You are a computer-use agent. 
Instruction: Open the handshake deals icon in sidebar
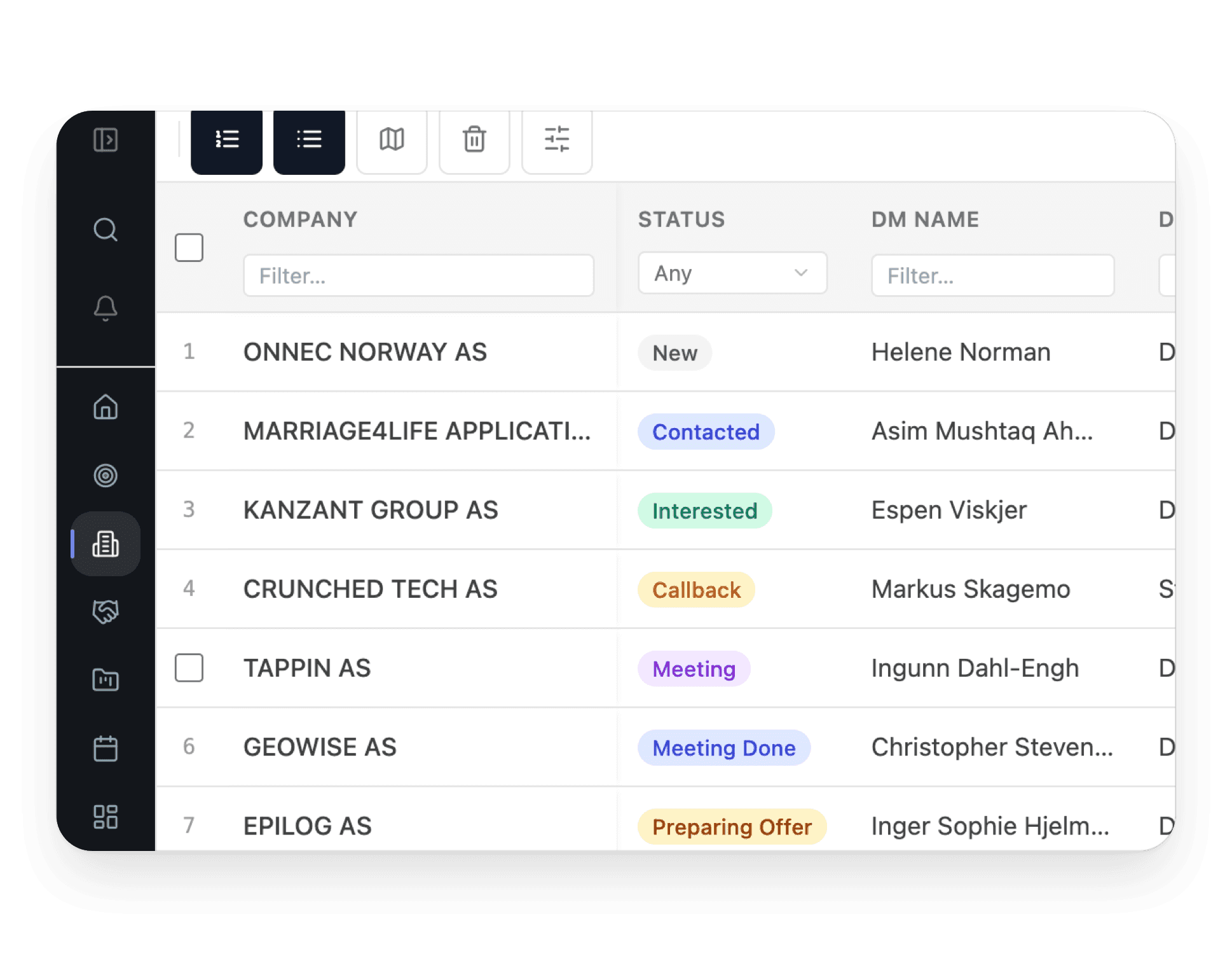106,612
